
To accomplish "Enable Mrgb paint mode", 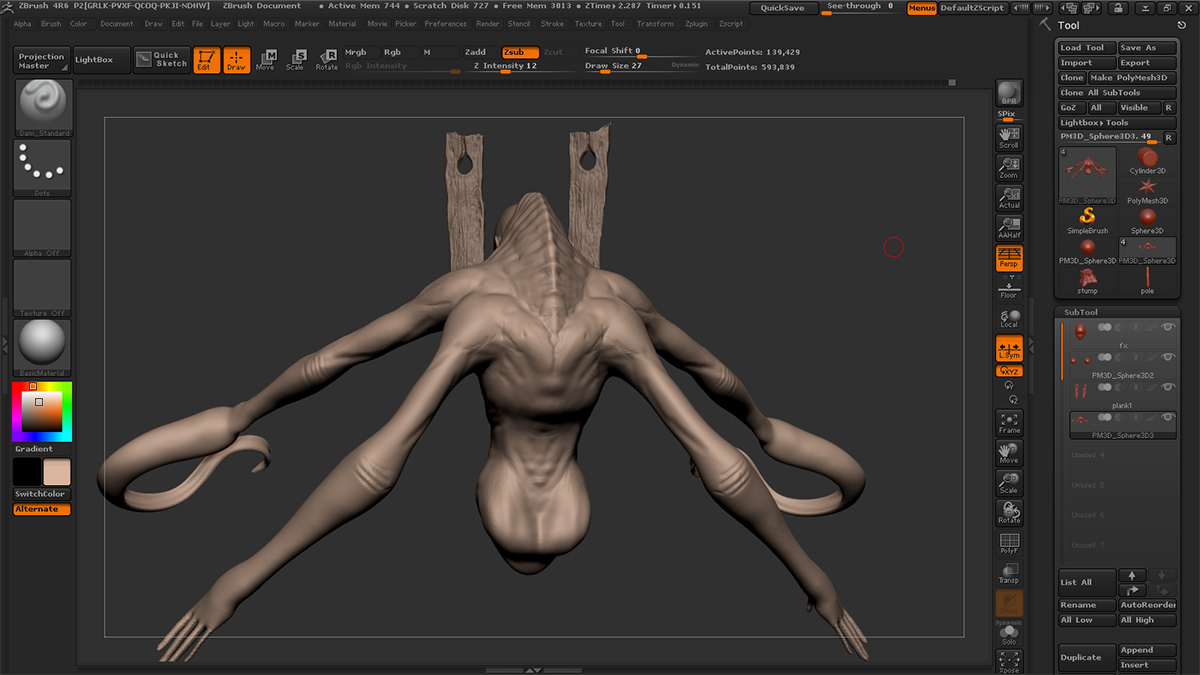I will click(356, 52).
